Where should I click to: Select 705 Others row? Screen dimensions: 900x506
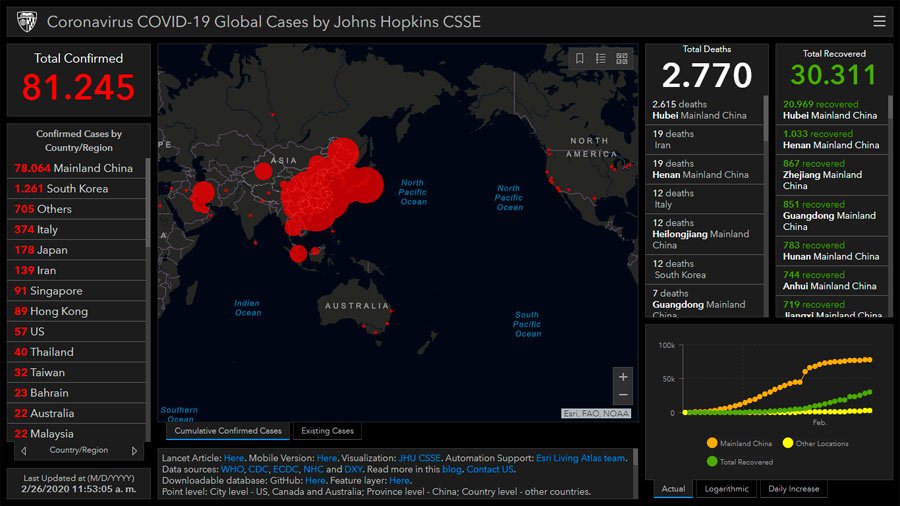tap(76, 209)
